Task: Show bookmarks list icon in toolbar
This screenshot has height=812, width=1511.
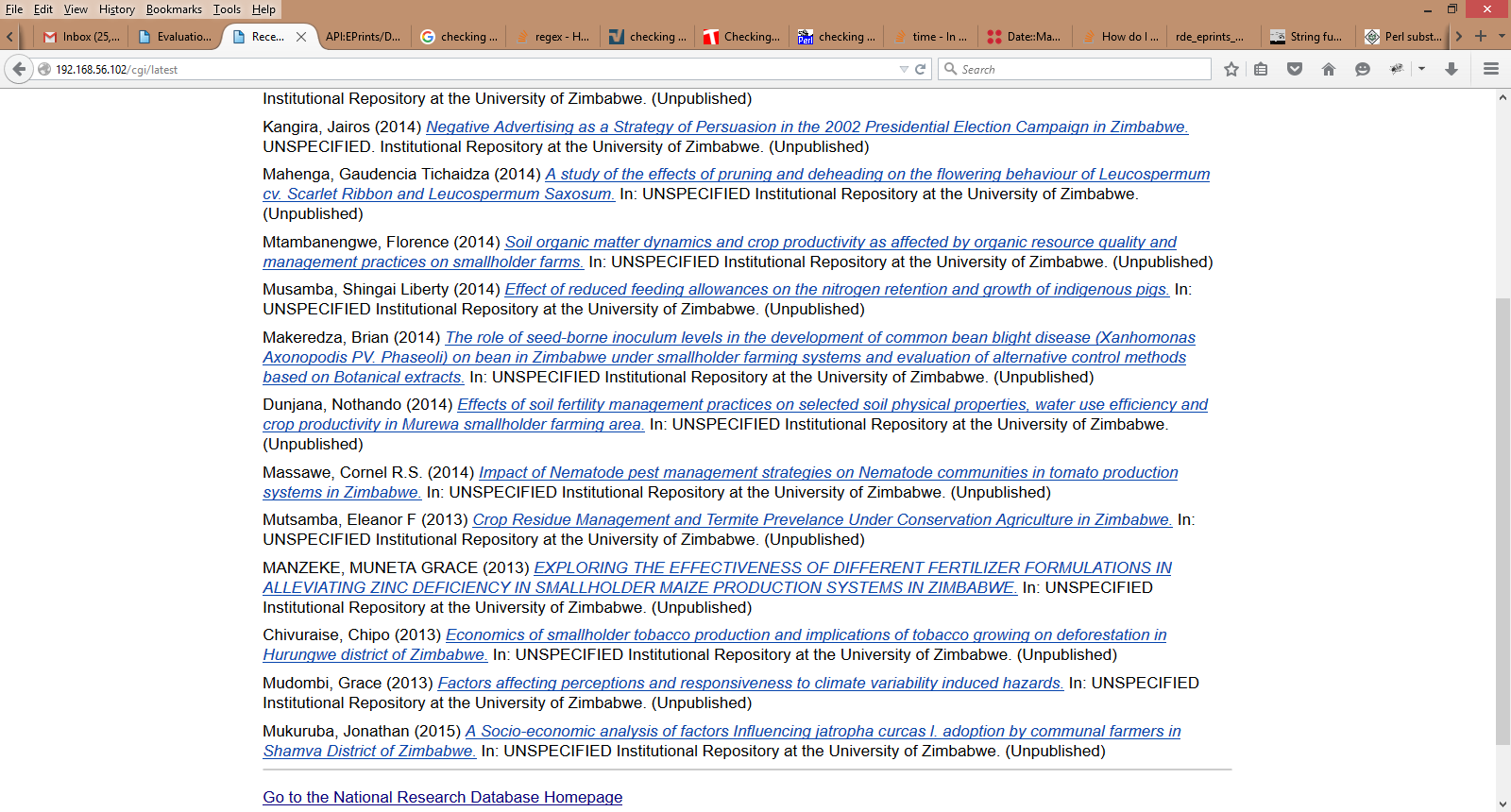Action: click(x=1261, y=69)
